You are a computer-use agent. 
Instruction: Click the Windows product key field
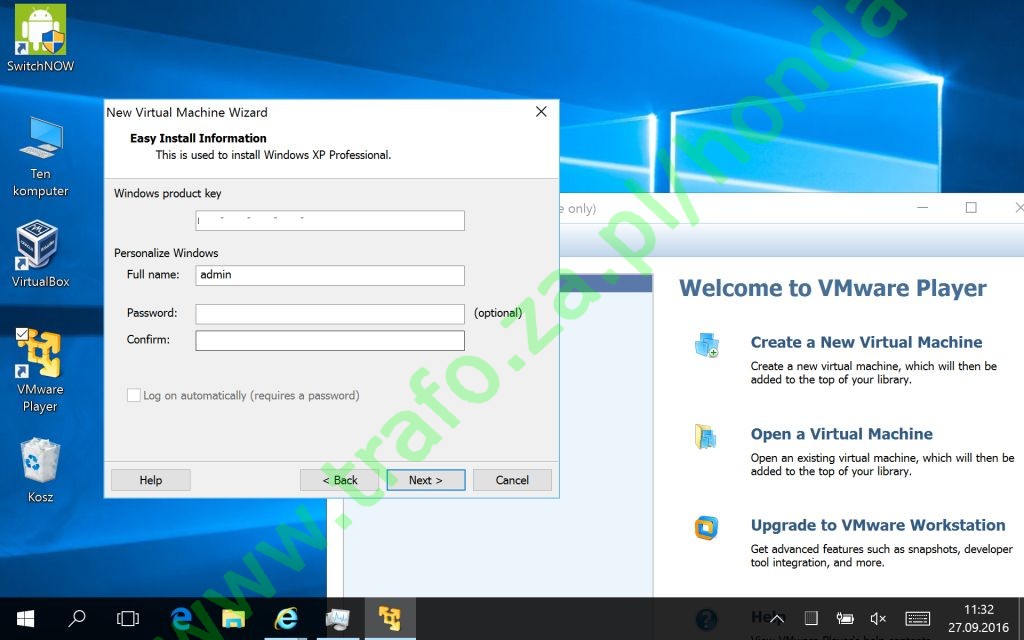pyautogui.click(x=330, y=220)
